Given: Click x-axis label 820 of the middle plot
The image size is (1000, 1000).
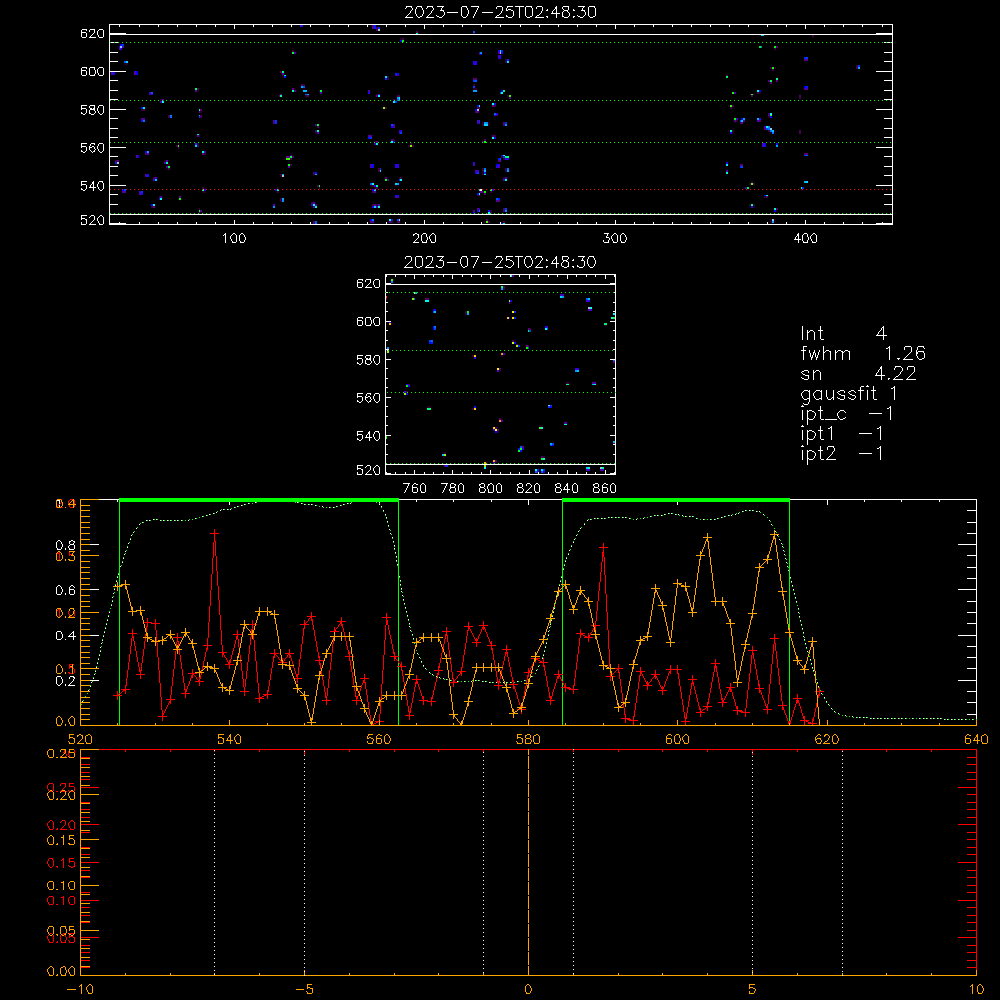Looking at the screenshot, I should pyautogui.click(x=529, y=489).
